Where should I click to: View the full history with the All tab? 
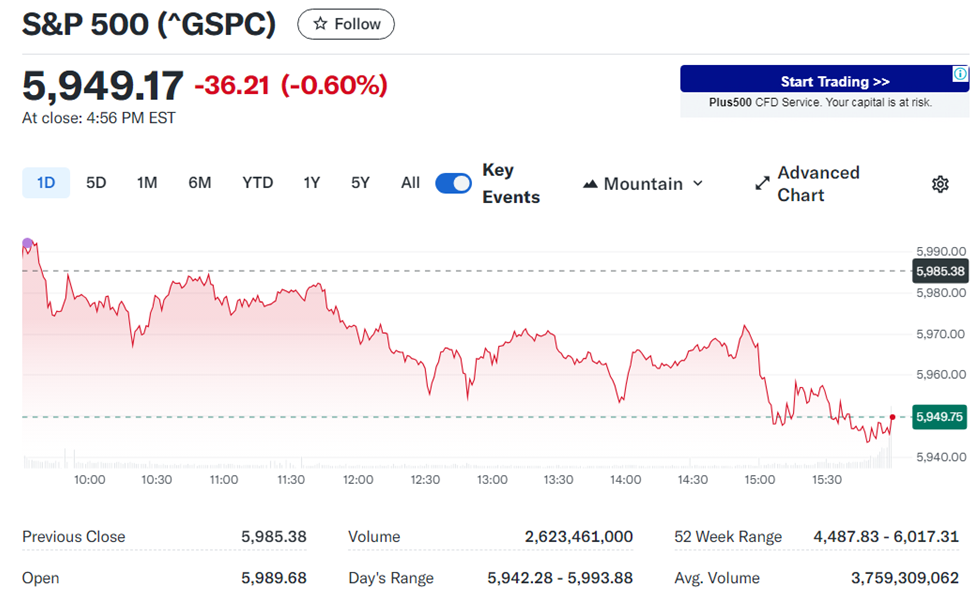[410, 183]
